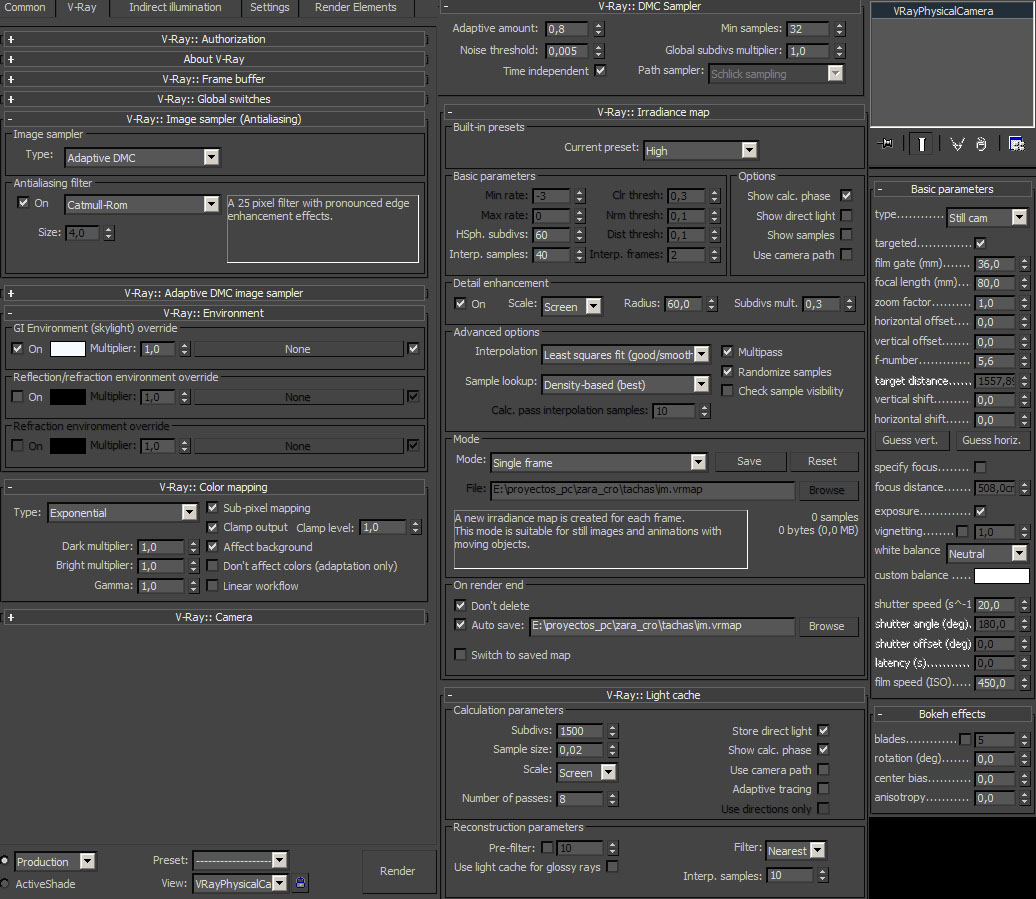The width and height of the screenshot is (1036, 899).
Task: Switch to the V-Ray tab
Action: coord(81,7)
